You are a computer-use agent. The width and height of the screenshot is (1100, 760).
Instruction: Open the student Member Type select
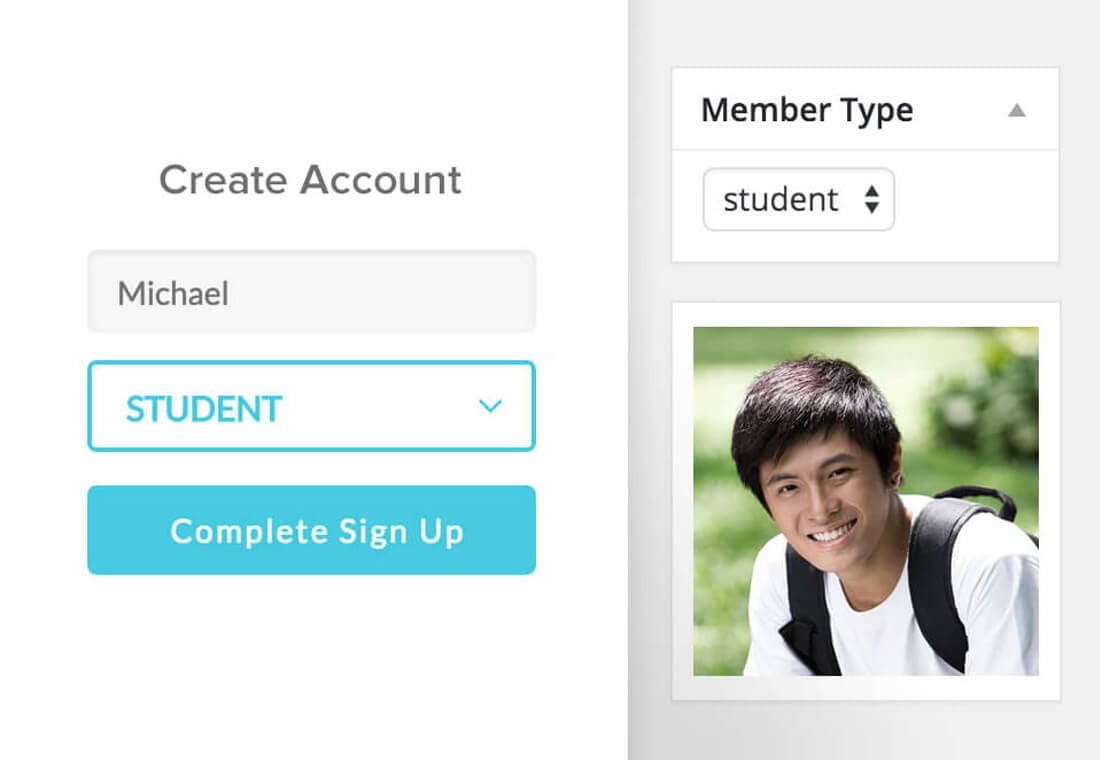[x=798, y=200]
